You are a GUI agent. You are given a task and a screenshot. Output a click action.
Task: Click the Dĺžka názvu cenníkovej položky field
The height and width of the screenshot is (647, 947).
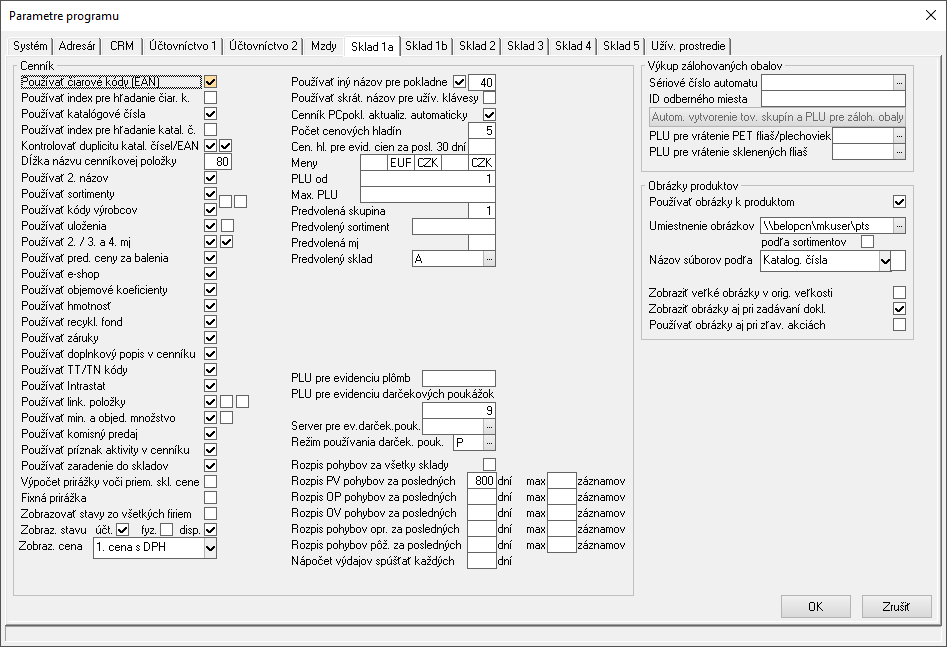[218, 162]
